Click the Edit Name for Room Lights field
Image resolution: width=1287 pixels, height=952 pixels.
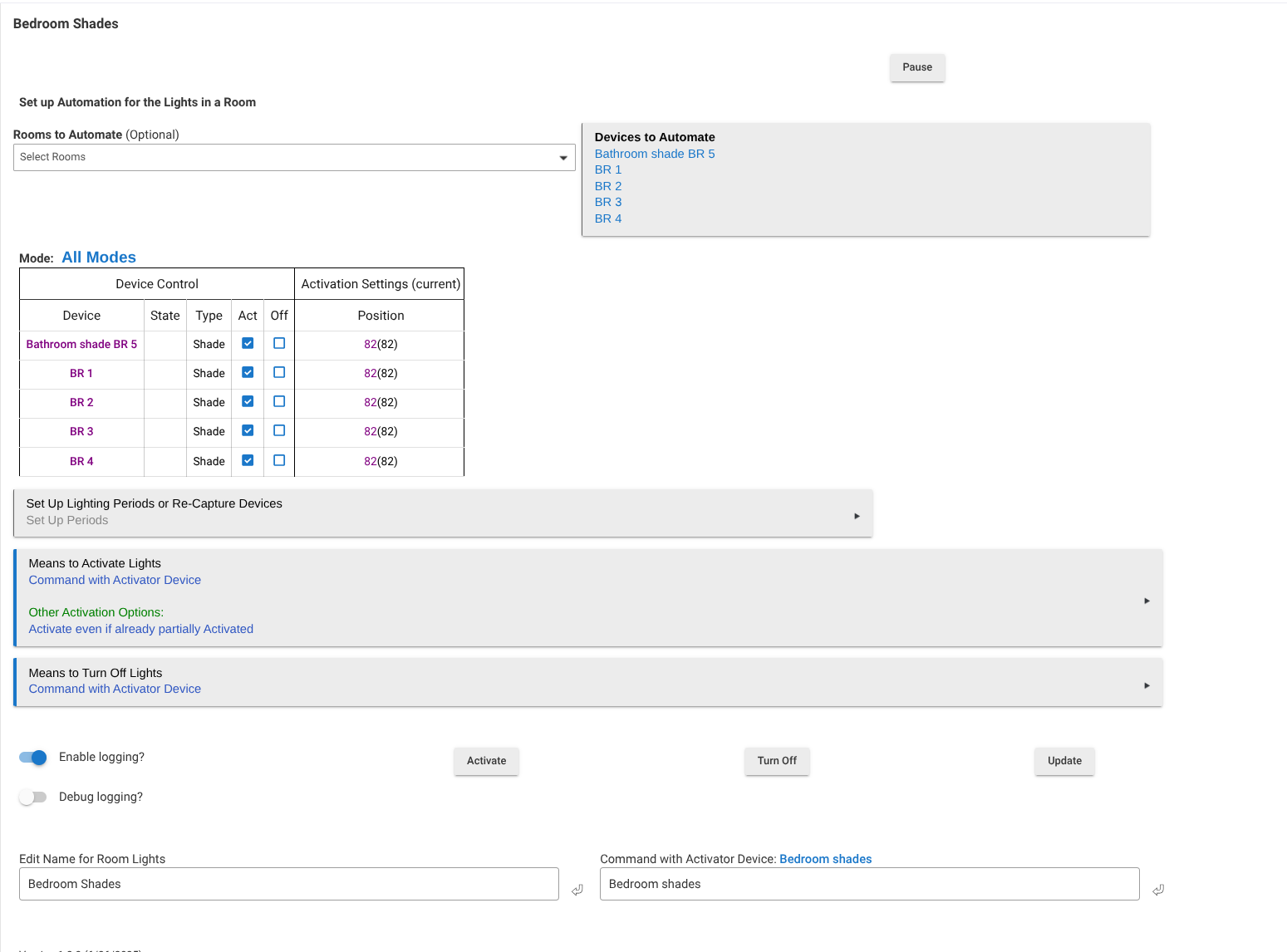[x=288, y=884]
